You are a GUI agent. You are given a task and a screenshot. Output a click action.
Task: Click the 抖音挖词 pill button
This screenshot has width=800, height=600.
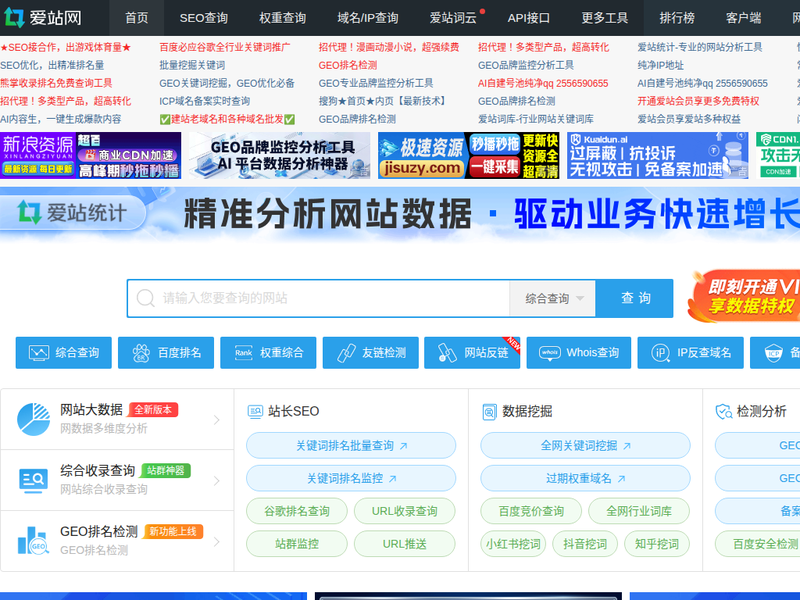pos(585,544)
